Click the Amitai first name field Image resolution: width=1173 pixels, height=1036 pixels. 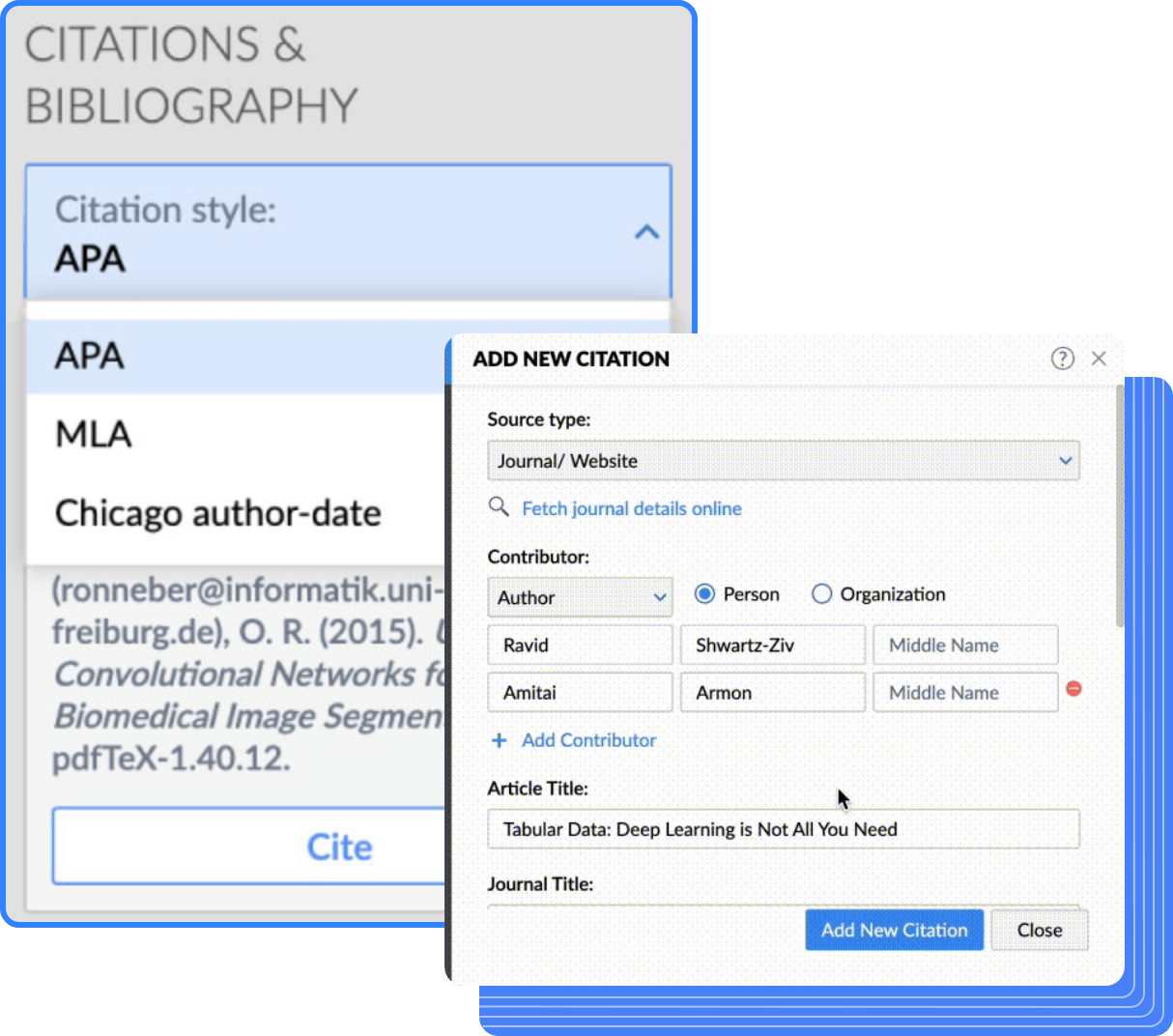click(580, 692)
